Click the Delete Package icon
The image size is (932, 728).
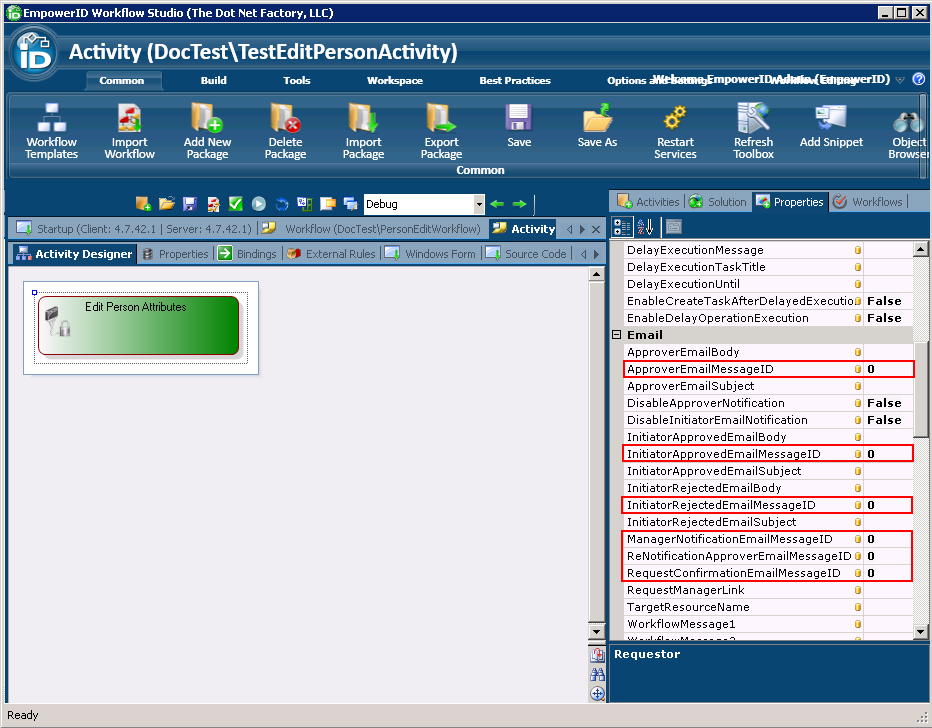tap(285, 131)
